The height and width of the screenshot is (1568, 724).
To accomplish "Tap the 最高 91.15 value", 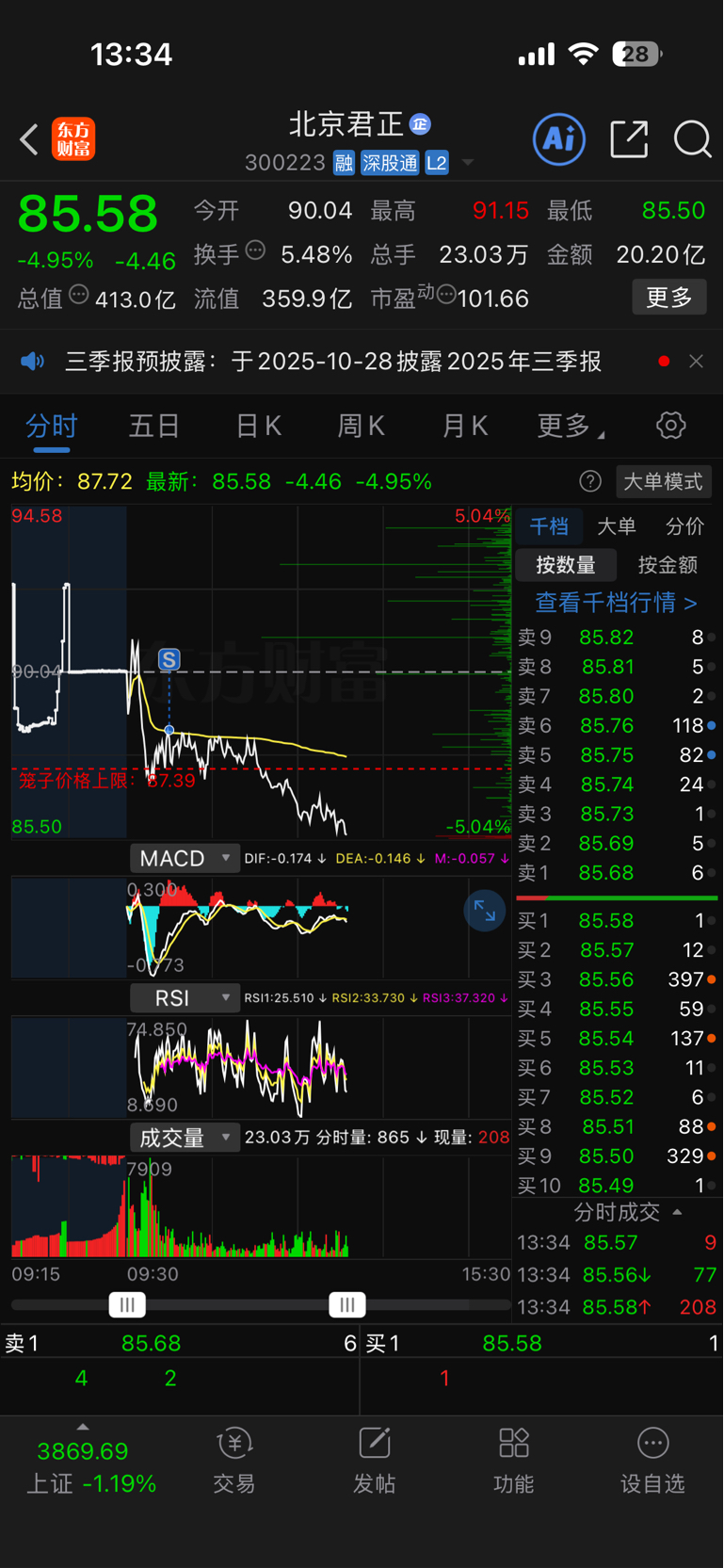I will coord(501,210).
